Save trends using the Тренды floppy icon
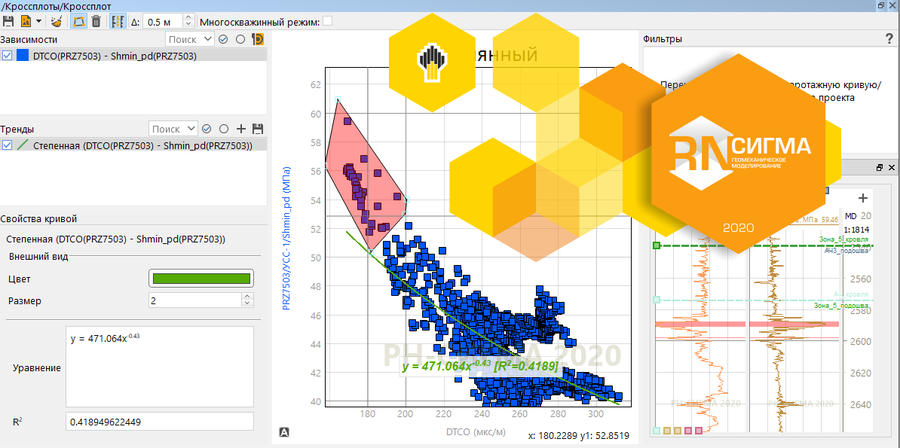 click(257, 129)
